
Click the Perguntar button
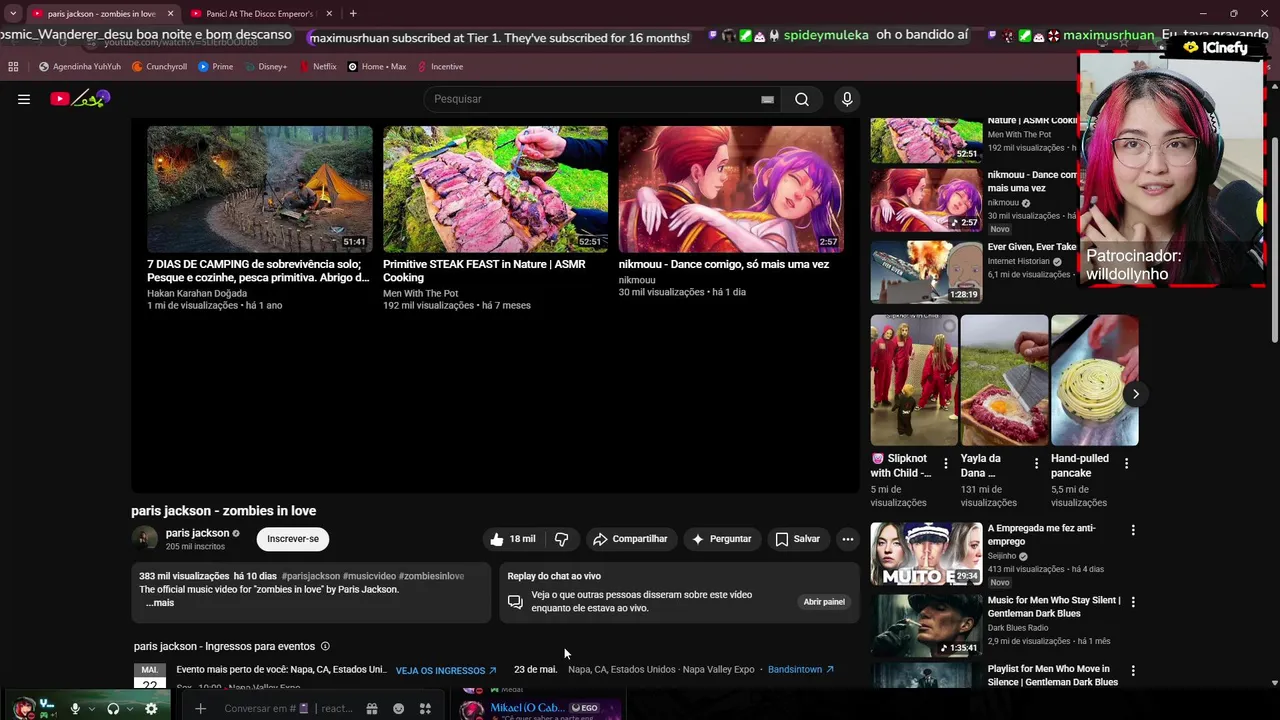[x=722, y=539]
